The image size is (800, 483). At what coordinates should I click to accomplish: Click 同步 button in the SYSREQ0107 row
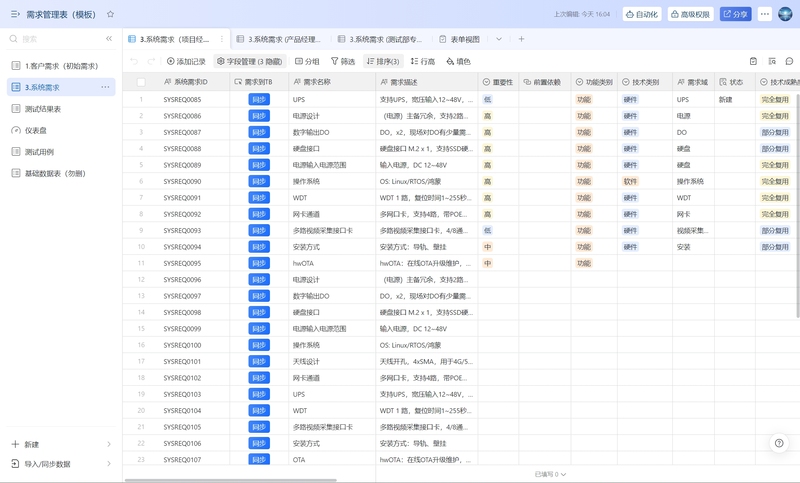tap(259, 460)
